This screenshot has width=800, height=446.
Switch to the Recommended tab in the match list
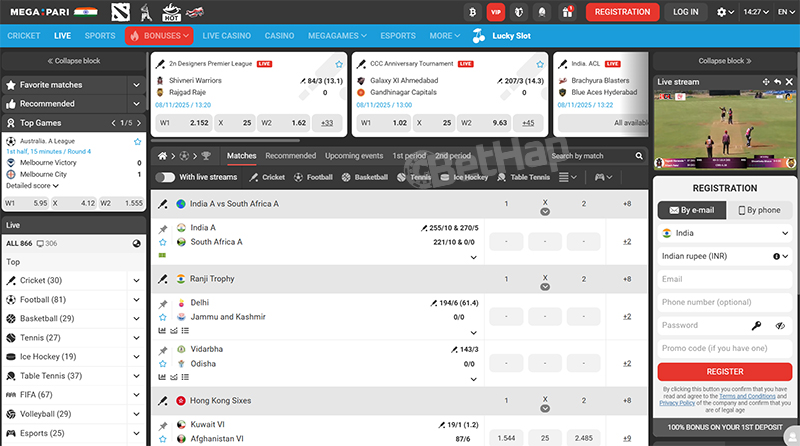click(x=290, y=156)
